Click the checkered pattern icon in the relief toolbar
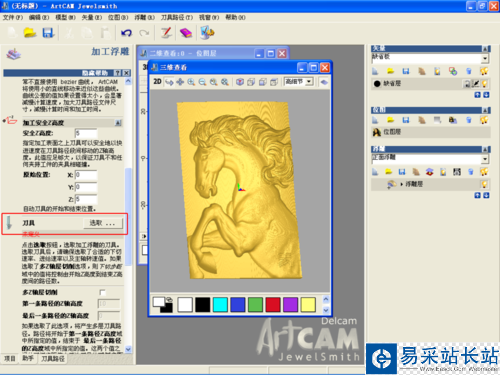 457,172
